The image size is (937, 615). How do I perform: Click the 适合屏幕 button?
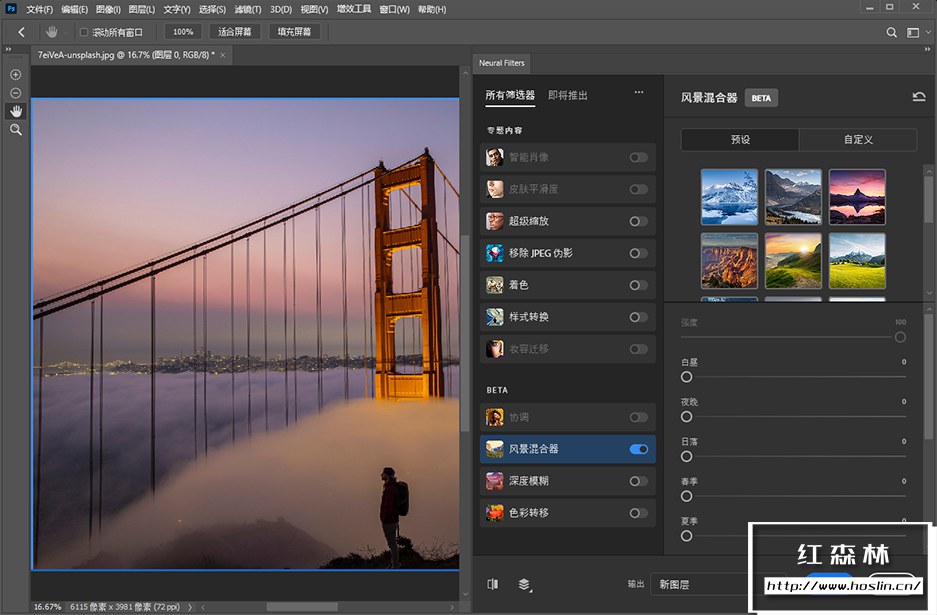pyautogui.click(x=237, y=32)
